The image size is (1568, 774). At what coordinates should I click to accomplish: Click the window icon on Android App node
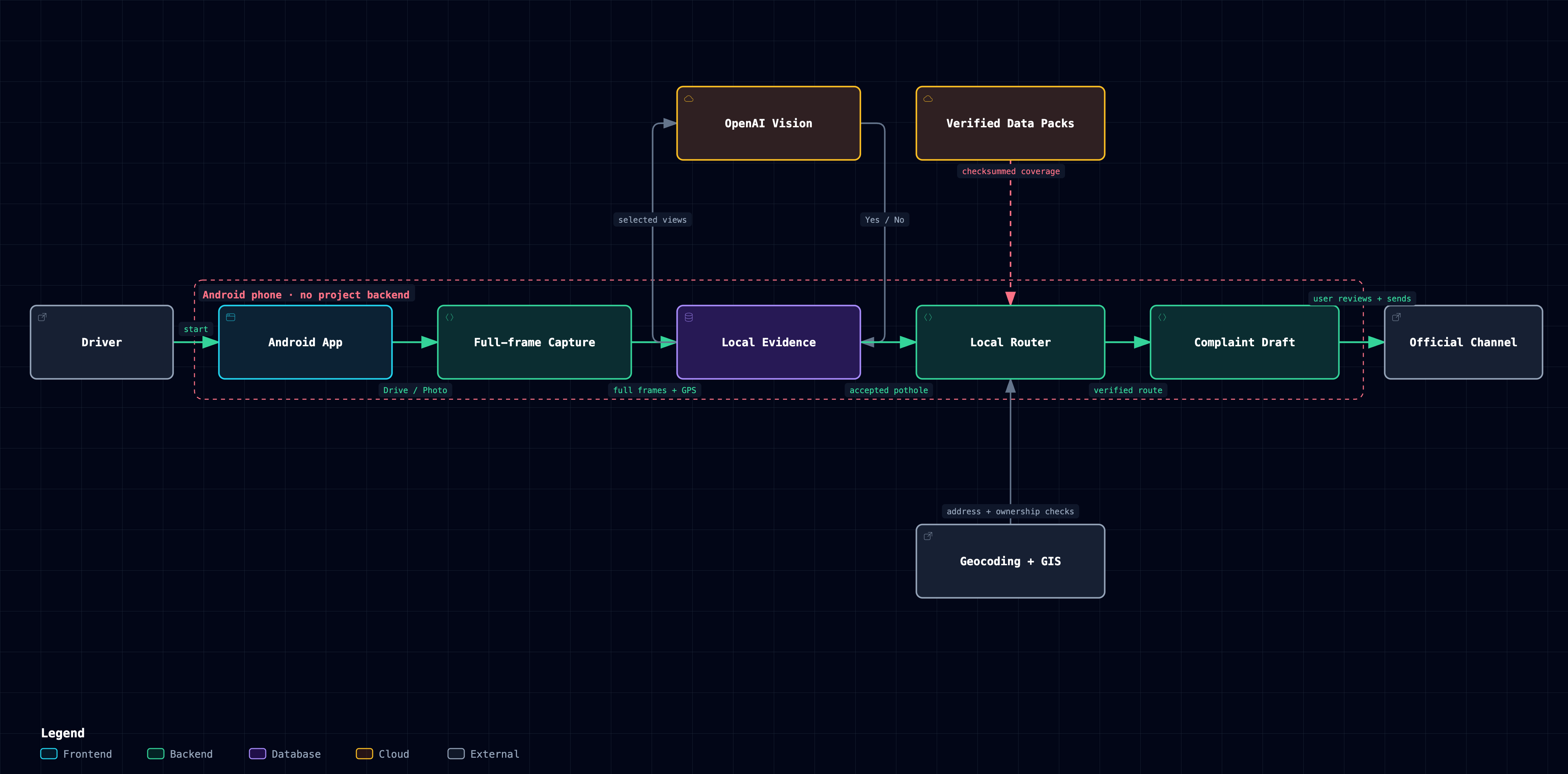(x=231, y=317)
